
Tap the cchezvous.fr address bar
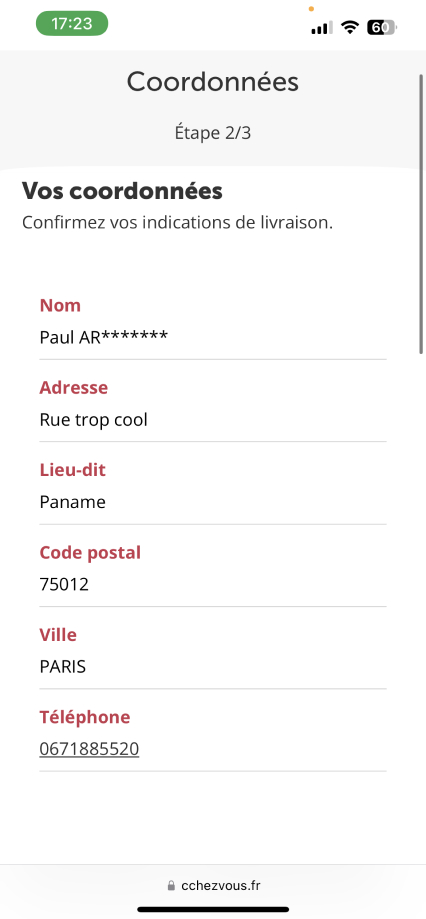tap(213, 885)
